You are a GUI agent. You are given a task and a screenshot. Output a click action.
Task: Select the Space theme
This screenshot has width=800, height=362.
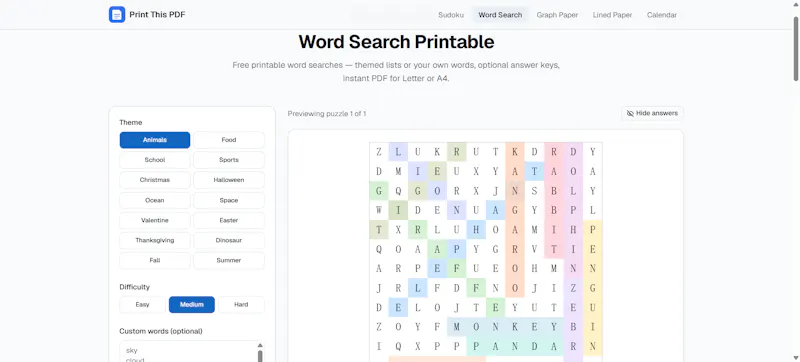click(229, 200)
